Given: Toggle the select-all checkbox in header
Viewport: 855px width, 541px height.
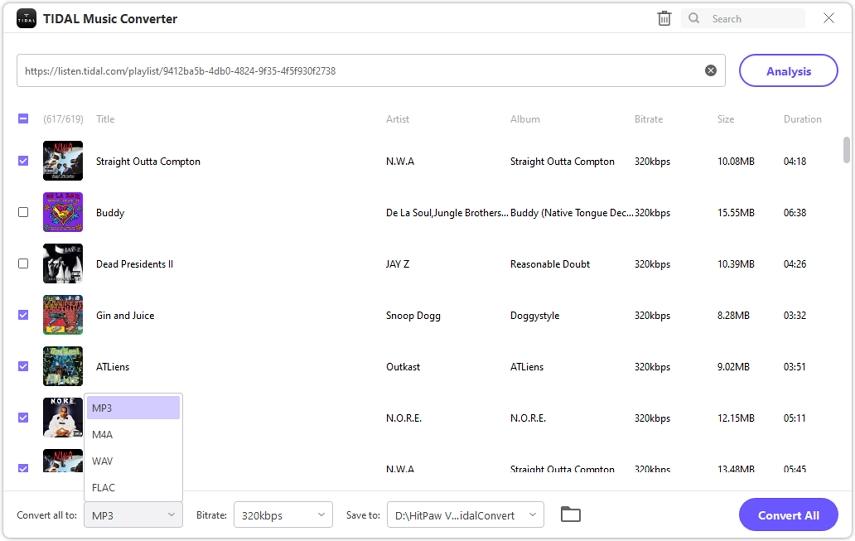Looking at the screenshot, I should tap(23, 118).
